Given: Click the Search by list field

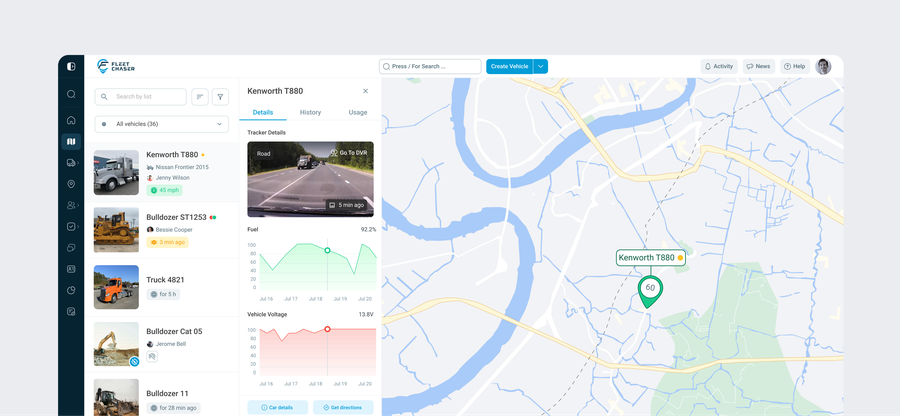Looking at the screenshot, I should [141, 97].
